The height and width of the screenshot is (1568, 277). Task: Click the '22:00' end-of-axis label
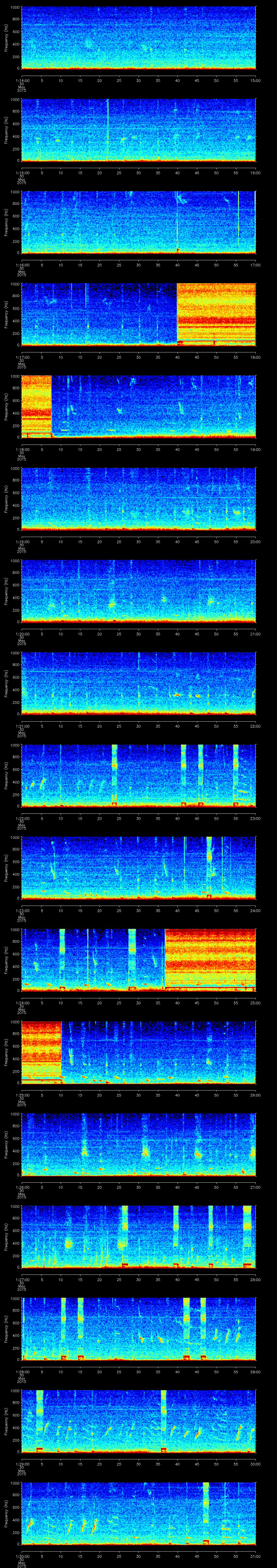tap(256, 726)
